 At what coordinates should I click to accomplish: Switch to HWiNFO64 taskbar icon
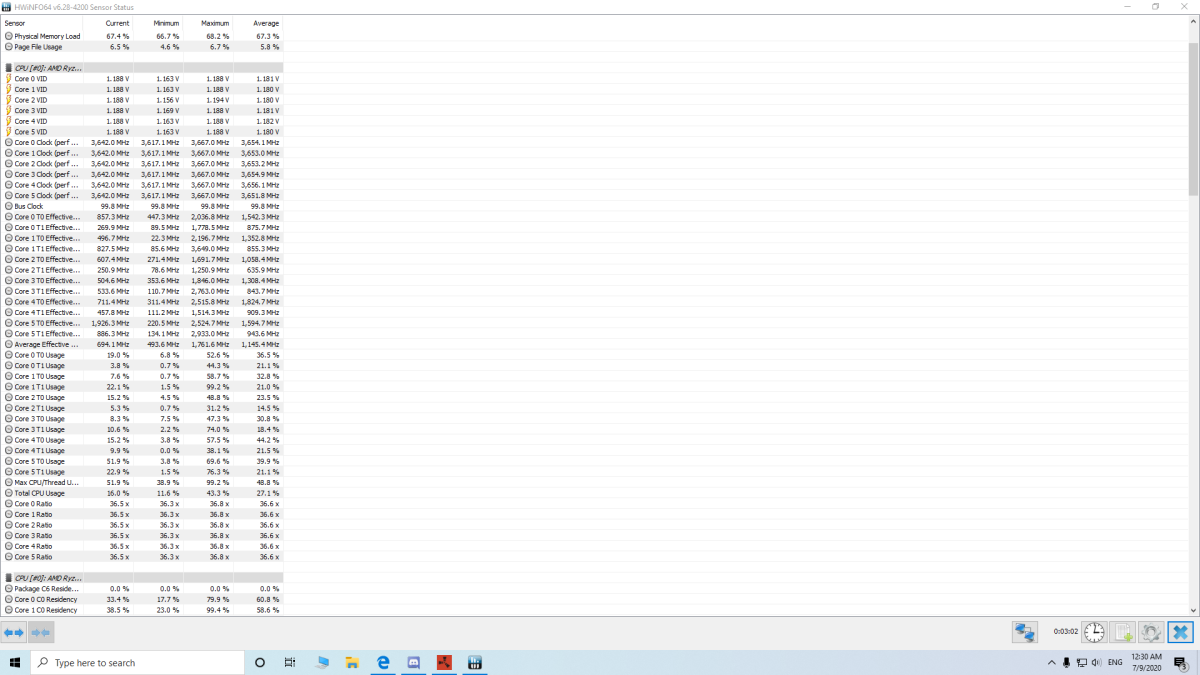[475, 662]
